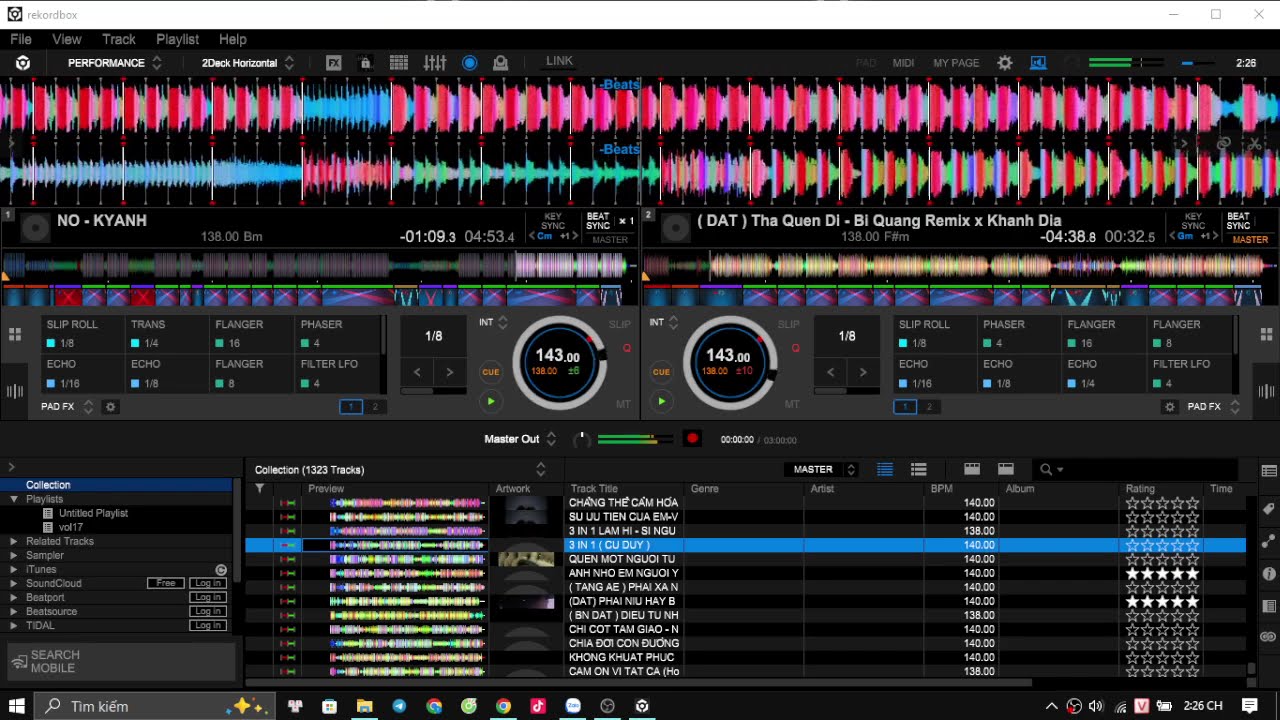Open Pad FX settings gear on deck 1
1280x720 pixels.
tap(111, 407)
